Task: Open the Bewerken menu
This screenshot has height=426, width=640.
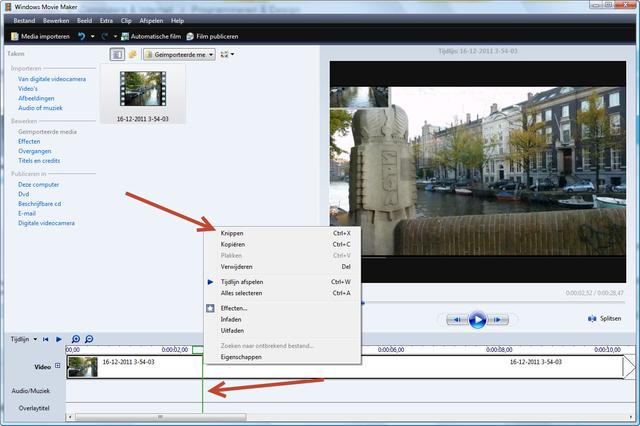Action: coord(54,20)
